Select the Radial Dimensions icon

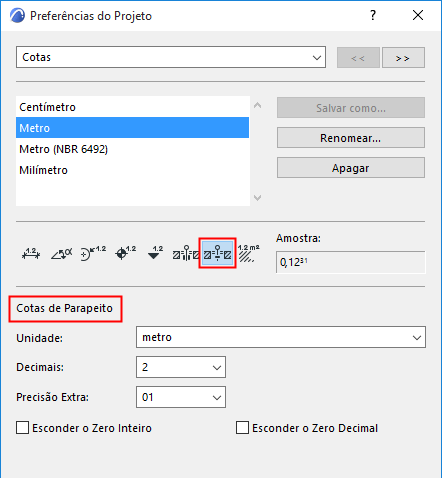(x=93, y=254)
